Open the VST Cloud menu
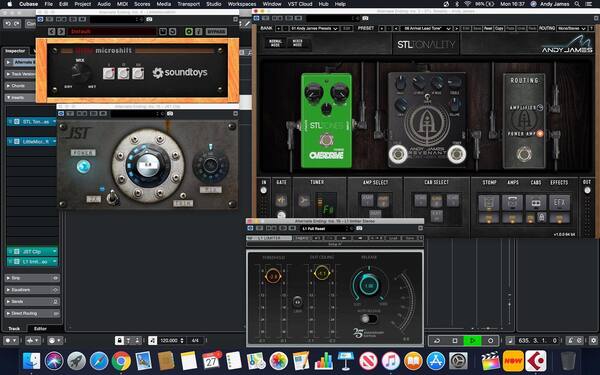The width and height of the screenshot is (600, 375). pyautogui.click(x=300, y=4)
